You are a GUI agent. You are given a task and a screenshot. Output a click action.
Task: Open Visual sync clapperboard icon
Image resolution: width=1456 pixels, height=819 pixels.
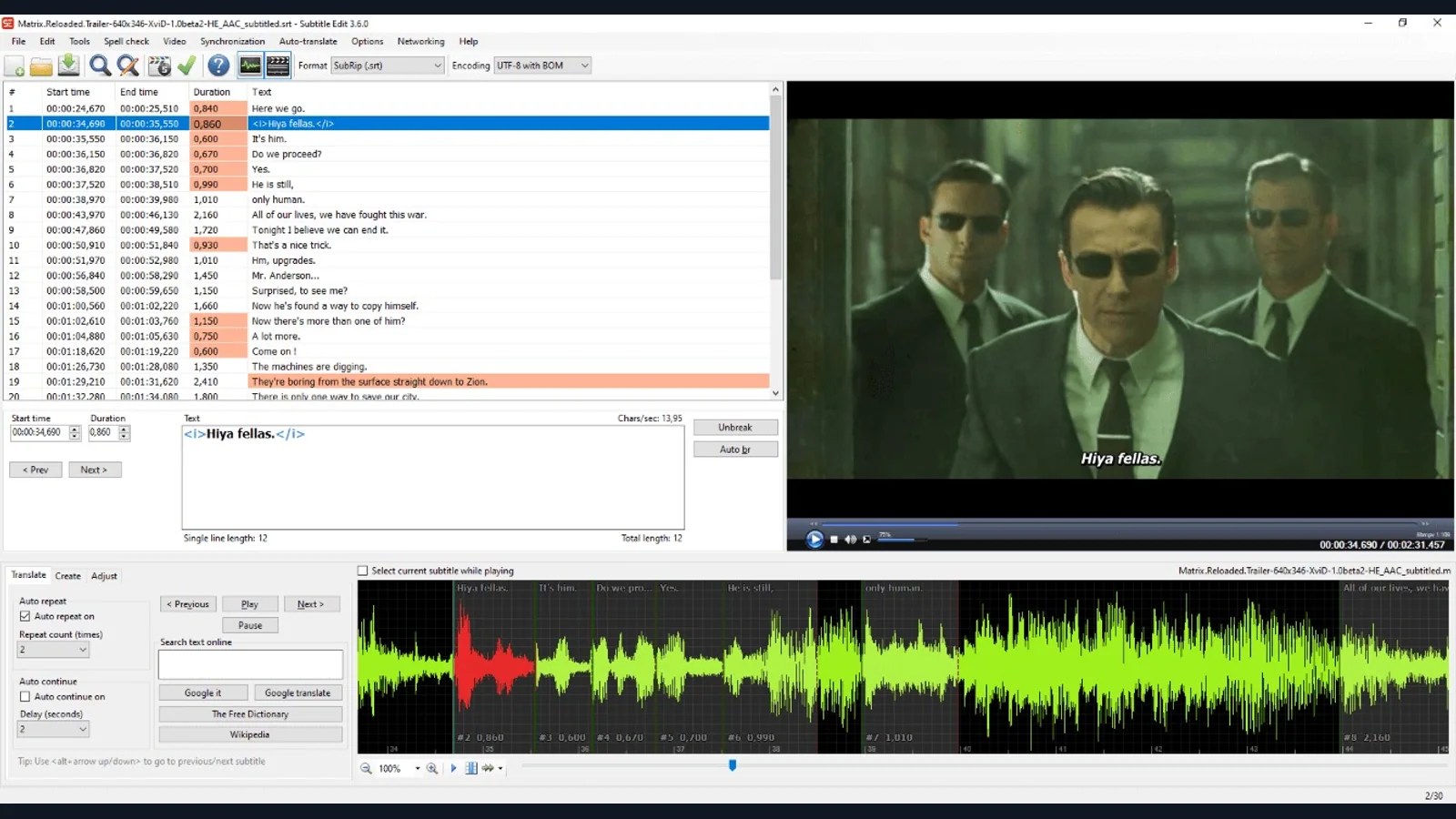click(159, 66)
